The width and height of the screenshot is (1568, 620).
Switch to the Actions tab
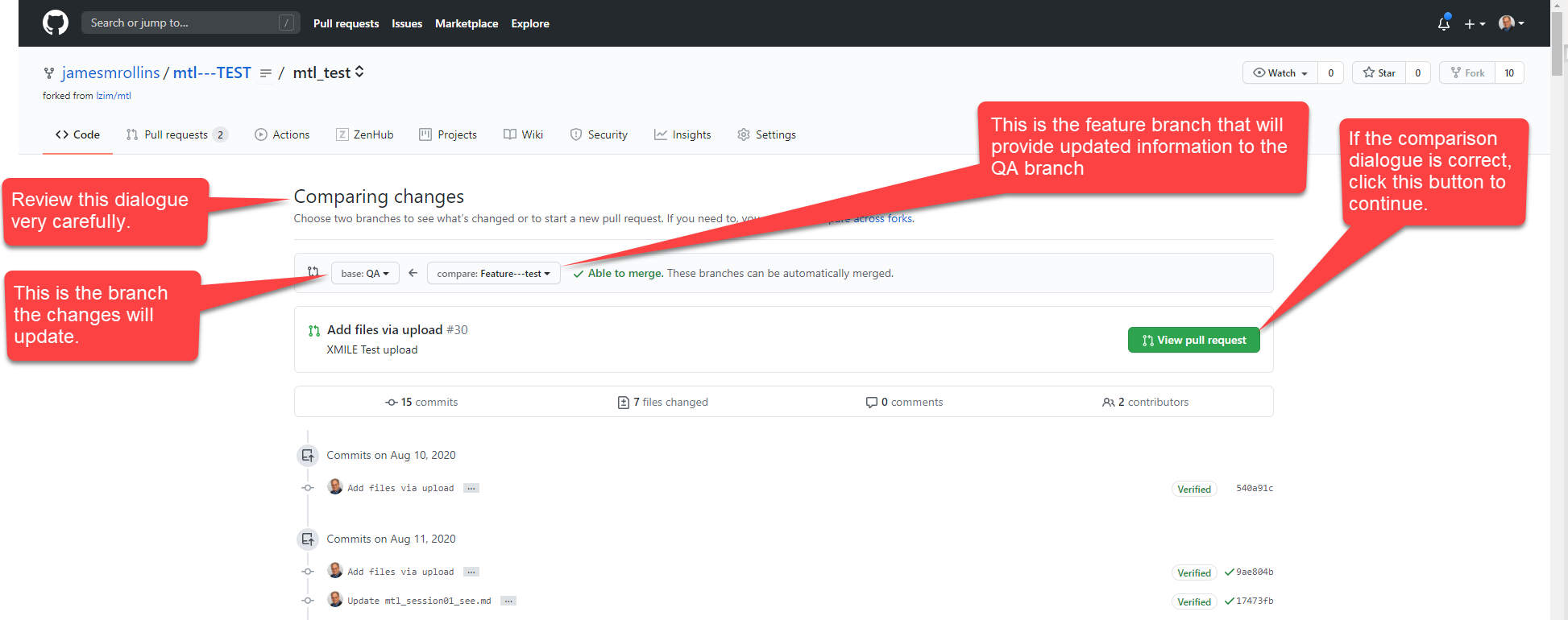pyautogui.click(x=282, y=134)
